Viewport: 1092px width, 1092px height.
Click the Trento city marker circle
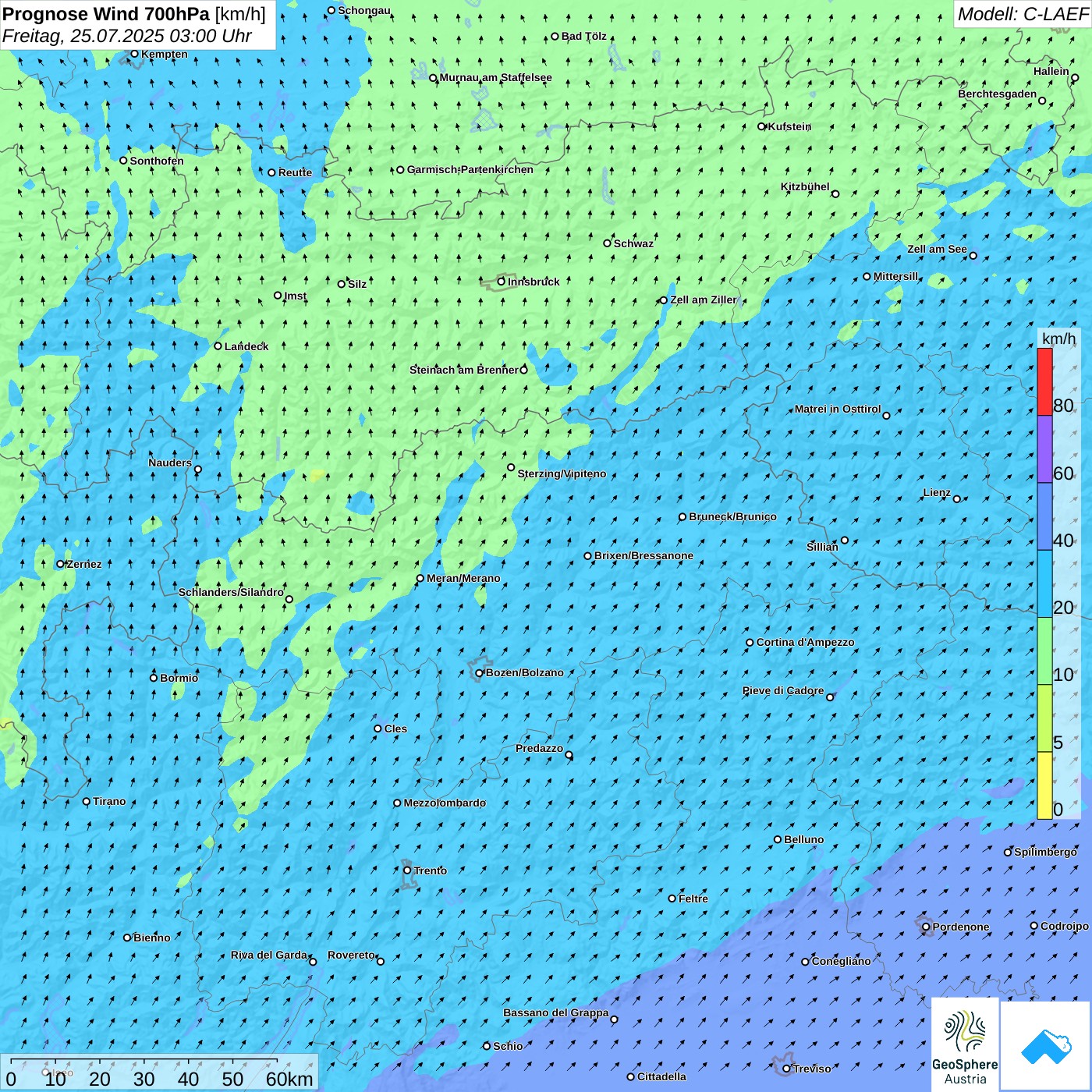[x=407, y=870]
